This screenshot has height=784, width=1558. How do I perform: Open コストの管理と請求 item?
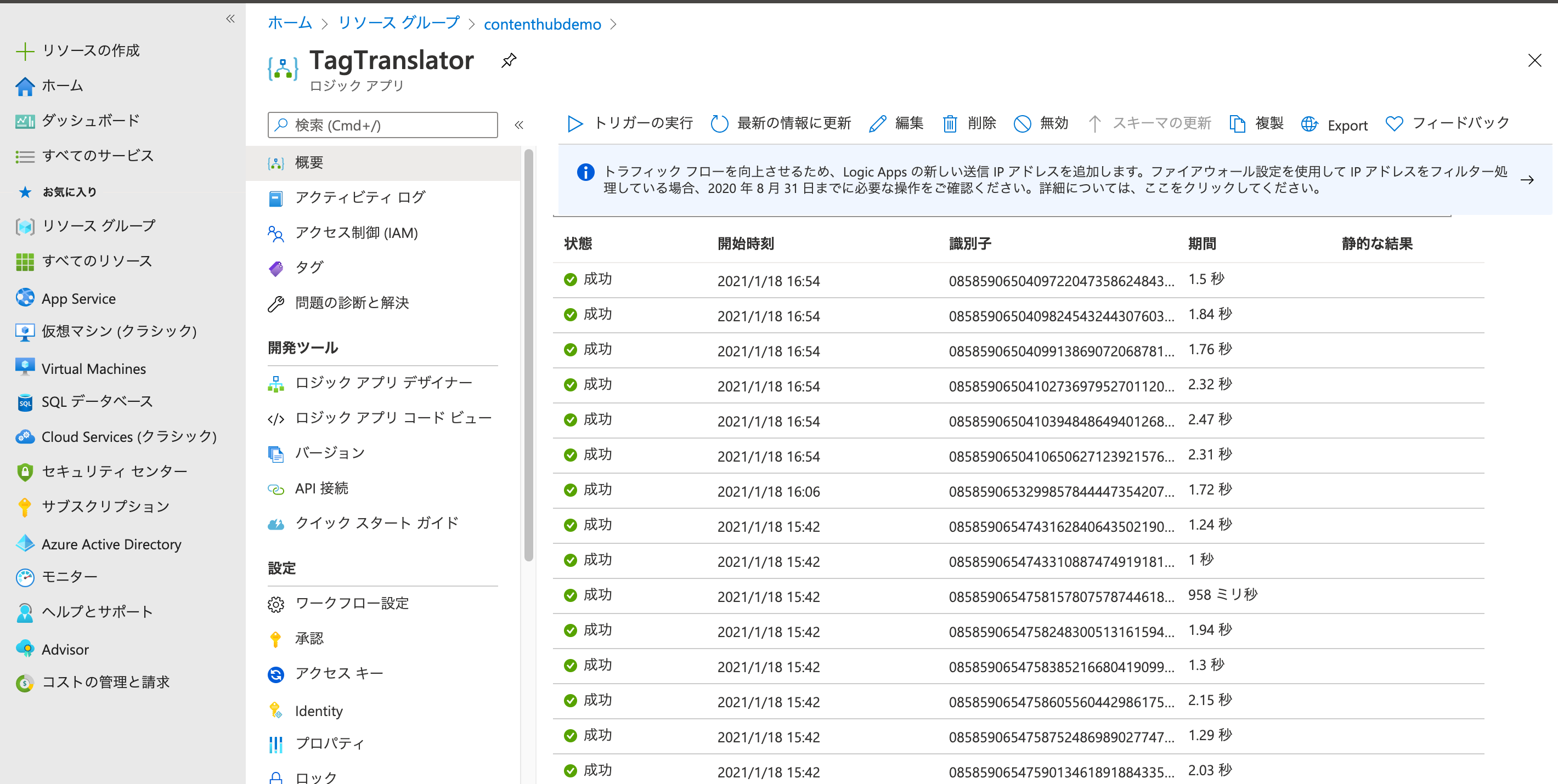[93, 682]
